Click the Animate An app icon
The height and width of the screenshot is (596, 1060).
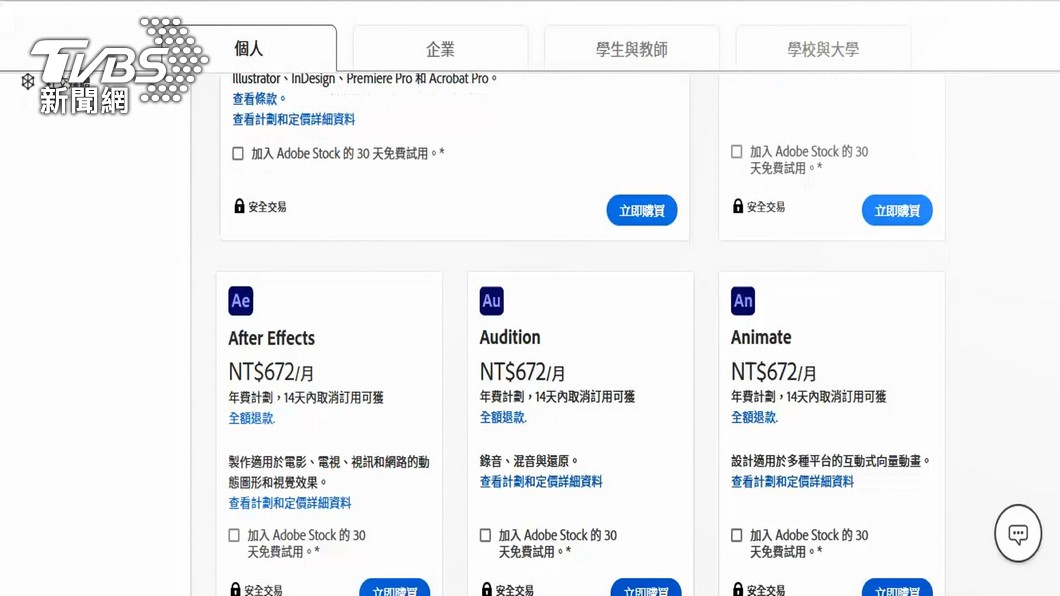coord(743,301)
